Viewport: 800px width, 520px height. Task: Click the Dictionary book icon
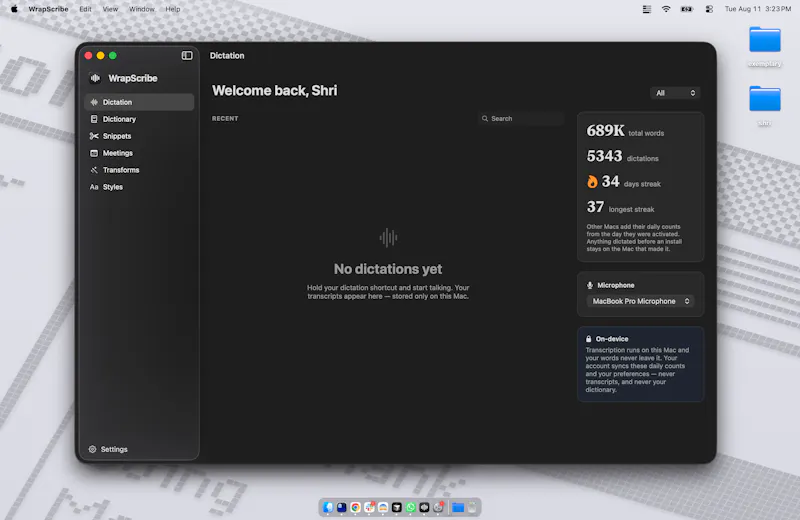click(94, 119)
